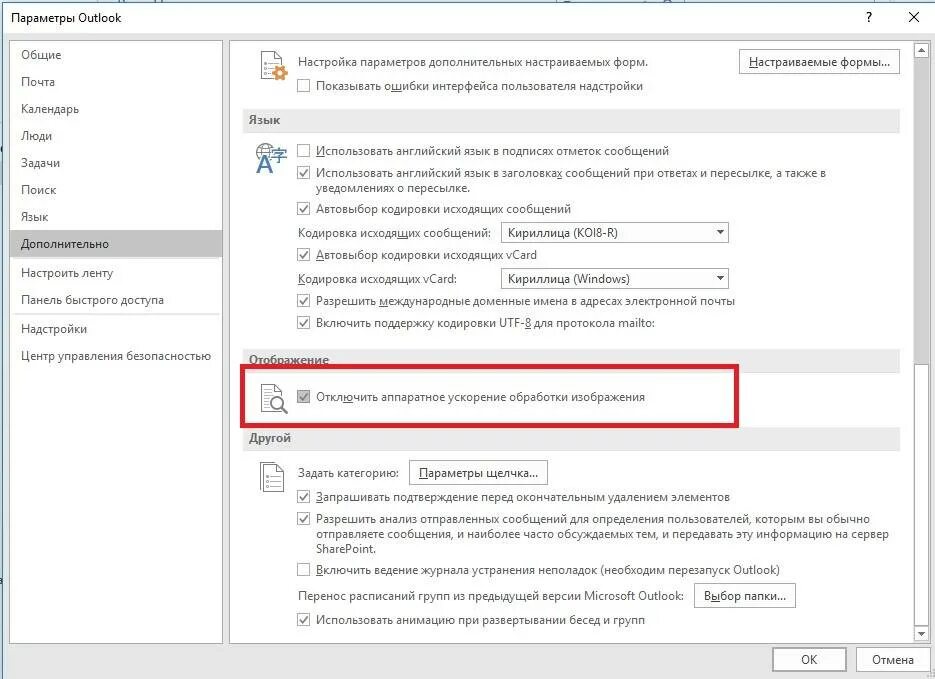935x679 pixels.
Task: Uncheck английский язык в заголовках сообщений
Action: tap(304, 173)
